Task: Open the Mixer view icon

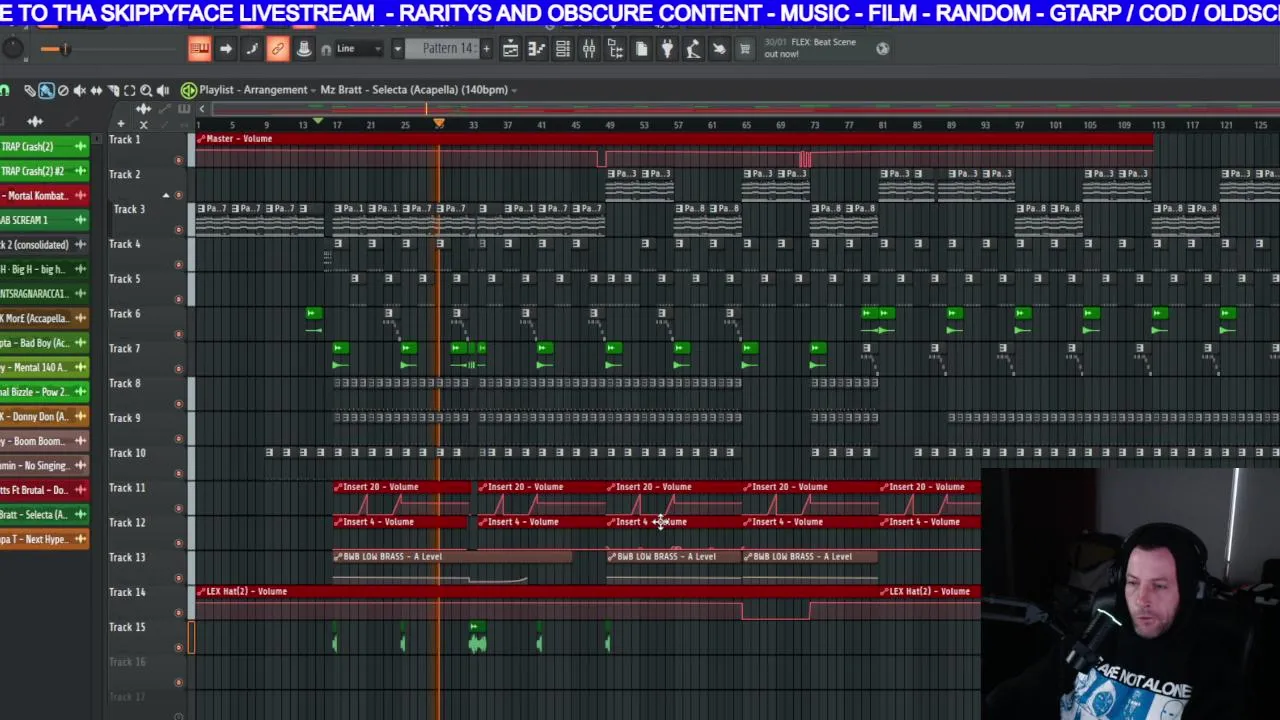Action: [x=589, y=49]
